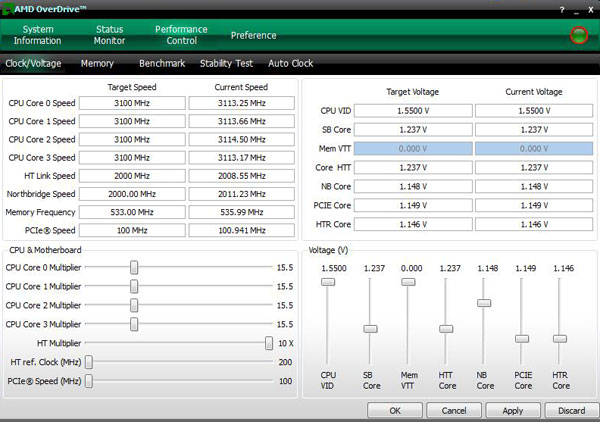600x422 pixels.
Task: Click NB Core target 1.148 V field
Action: (413, 186)
